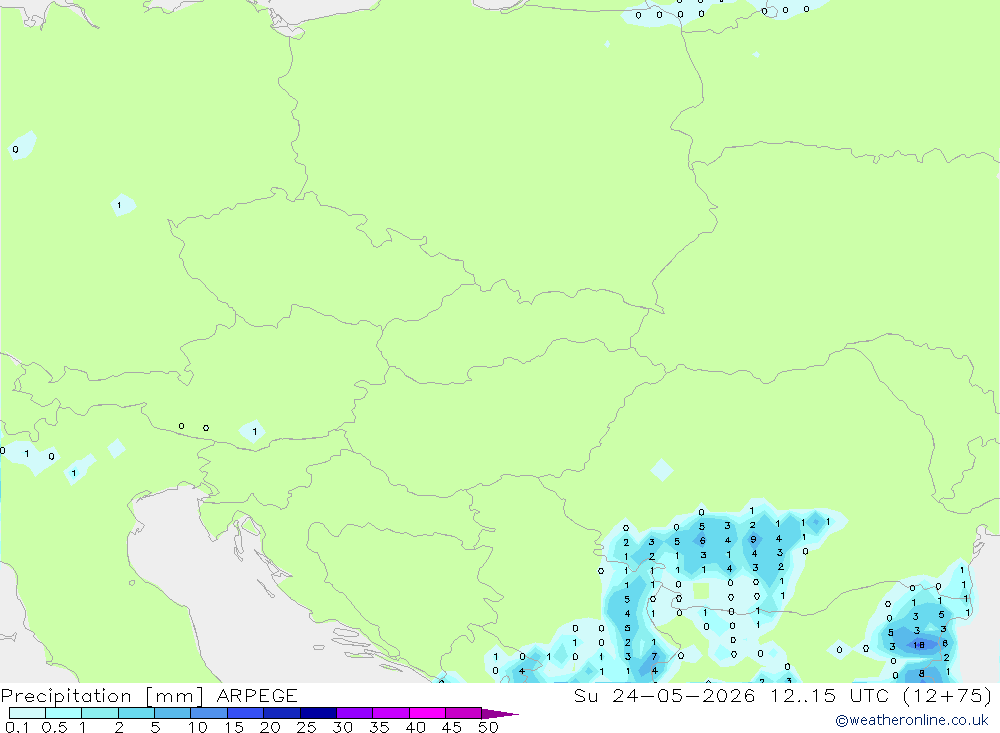Image resolution: width=1000 pixels, height=733 pixels.
Task: Open the weatheronline.co.uk credit link
Action: (x=912, y=720)
